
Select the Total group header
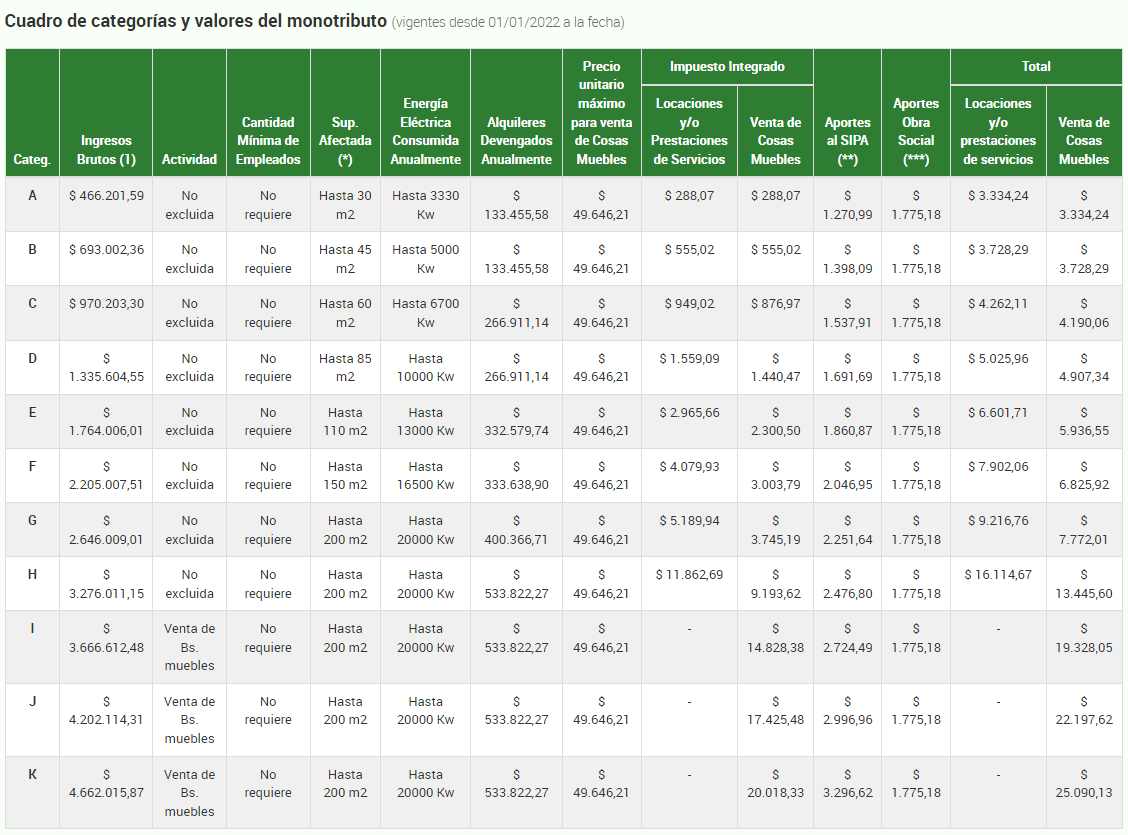pyautogui.click(x=1035, y=67)
